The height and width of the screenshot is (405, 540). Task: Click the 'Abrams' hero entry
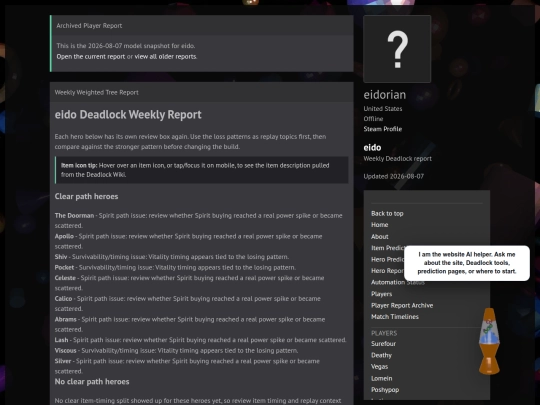pyautogui.click(x=65, y=319)
